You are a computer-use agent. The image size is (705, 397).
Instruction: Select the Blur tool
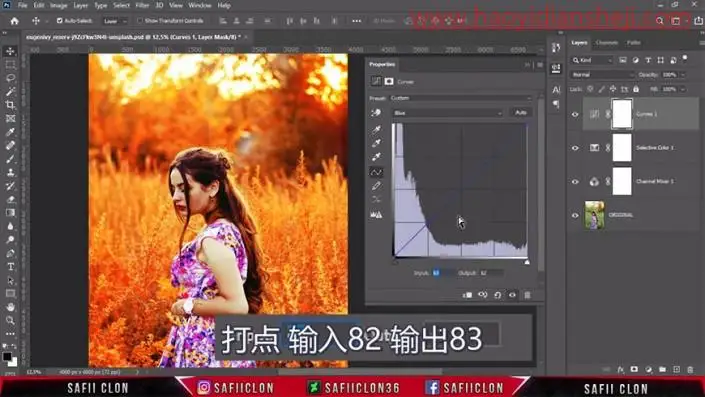point(10,227)
